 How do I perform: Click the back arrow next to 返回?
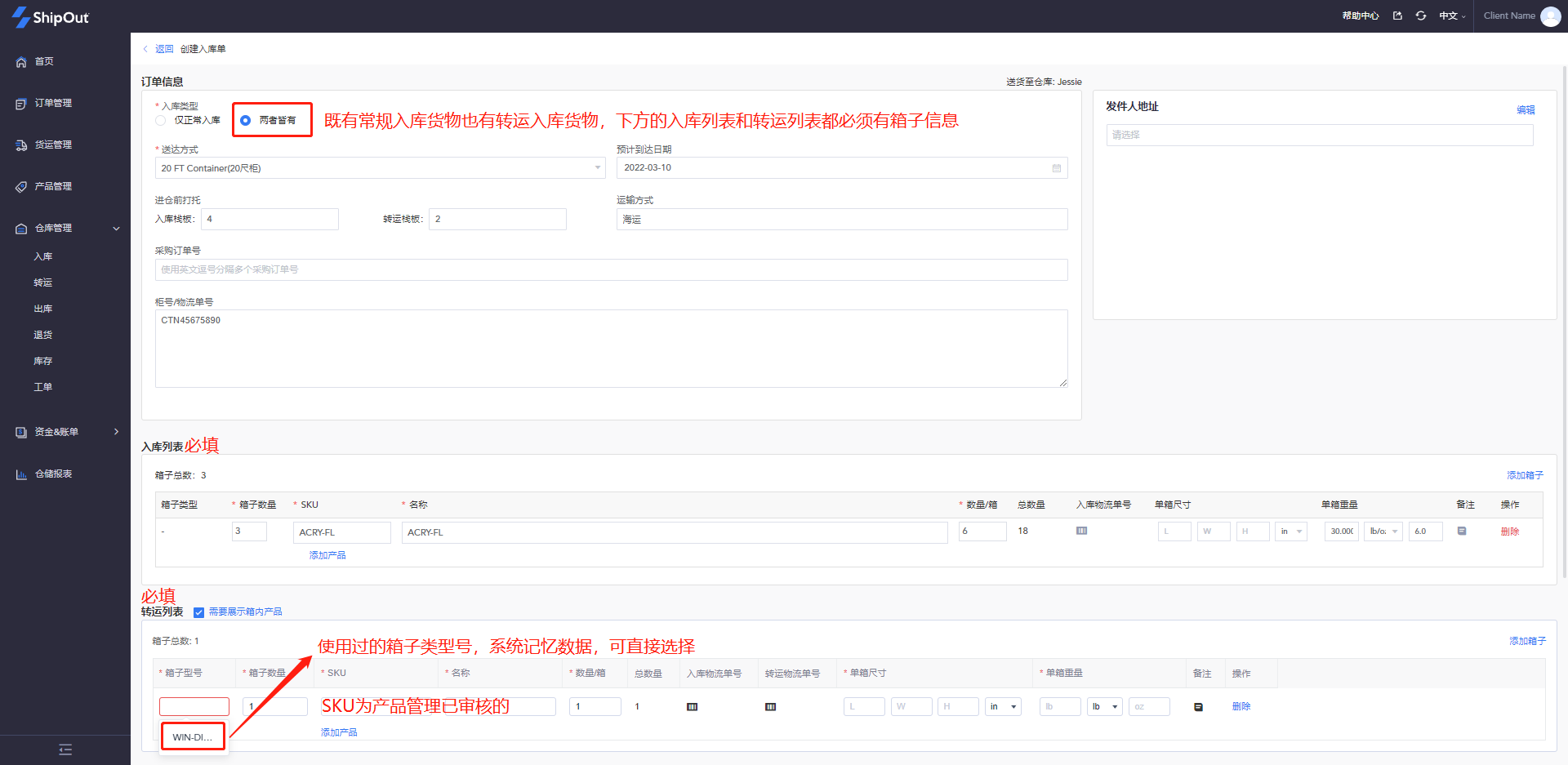pos(145,49)
